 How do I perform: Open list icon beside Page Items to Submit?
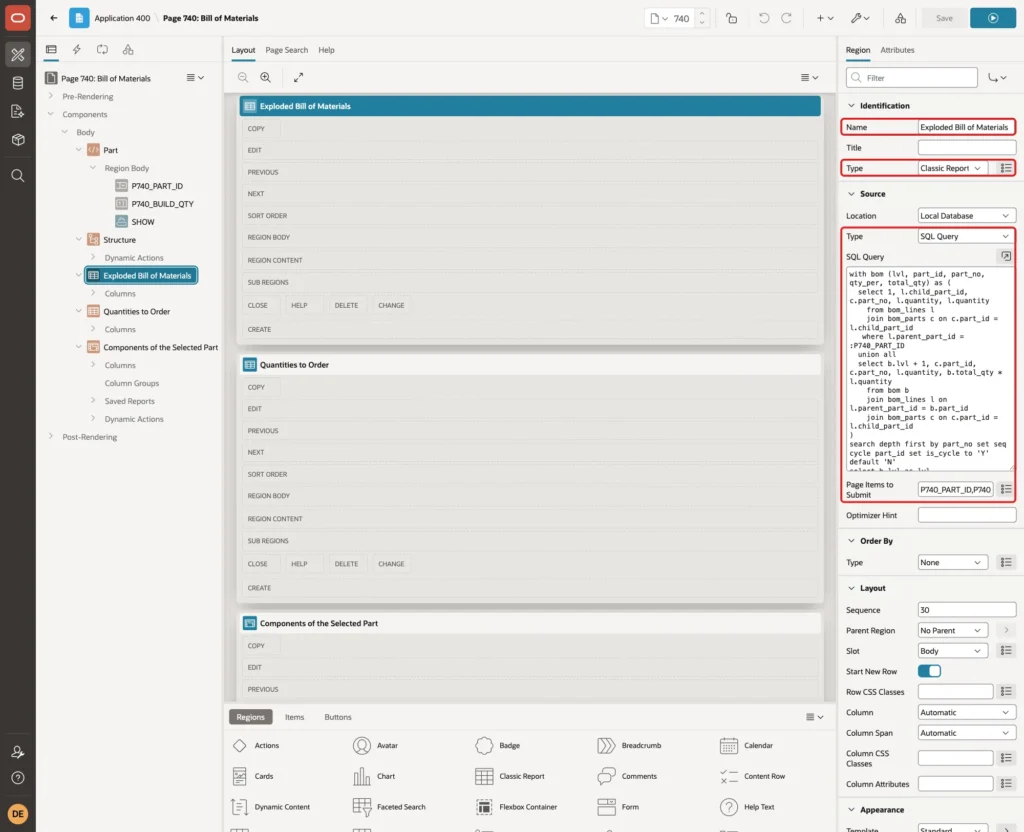coord(1006,489)
